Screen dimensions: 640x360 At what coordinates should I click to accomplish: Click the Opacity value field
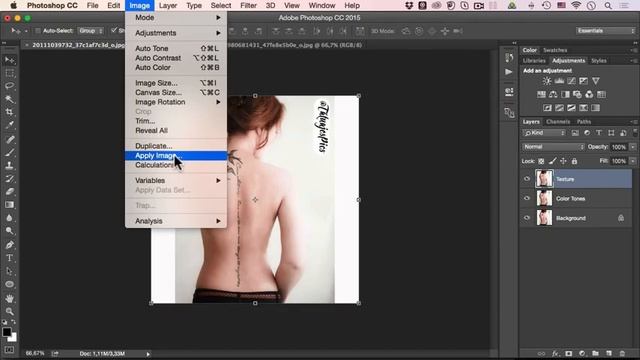(x=619, y=147)
